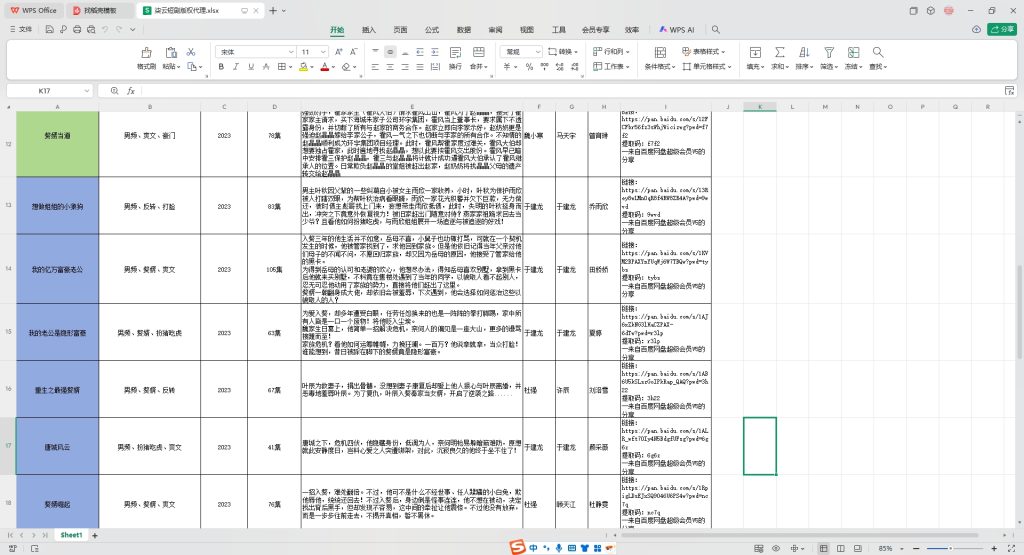This screenshot has height=555, width=1024.
Task: Click the Find (查找) magnifier icon
Action: click(878, 52)
